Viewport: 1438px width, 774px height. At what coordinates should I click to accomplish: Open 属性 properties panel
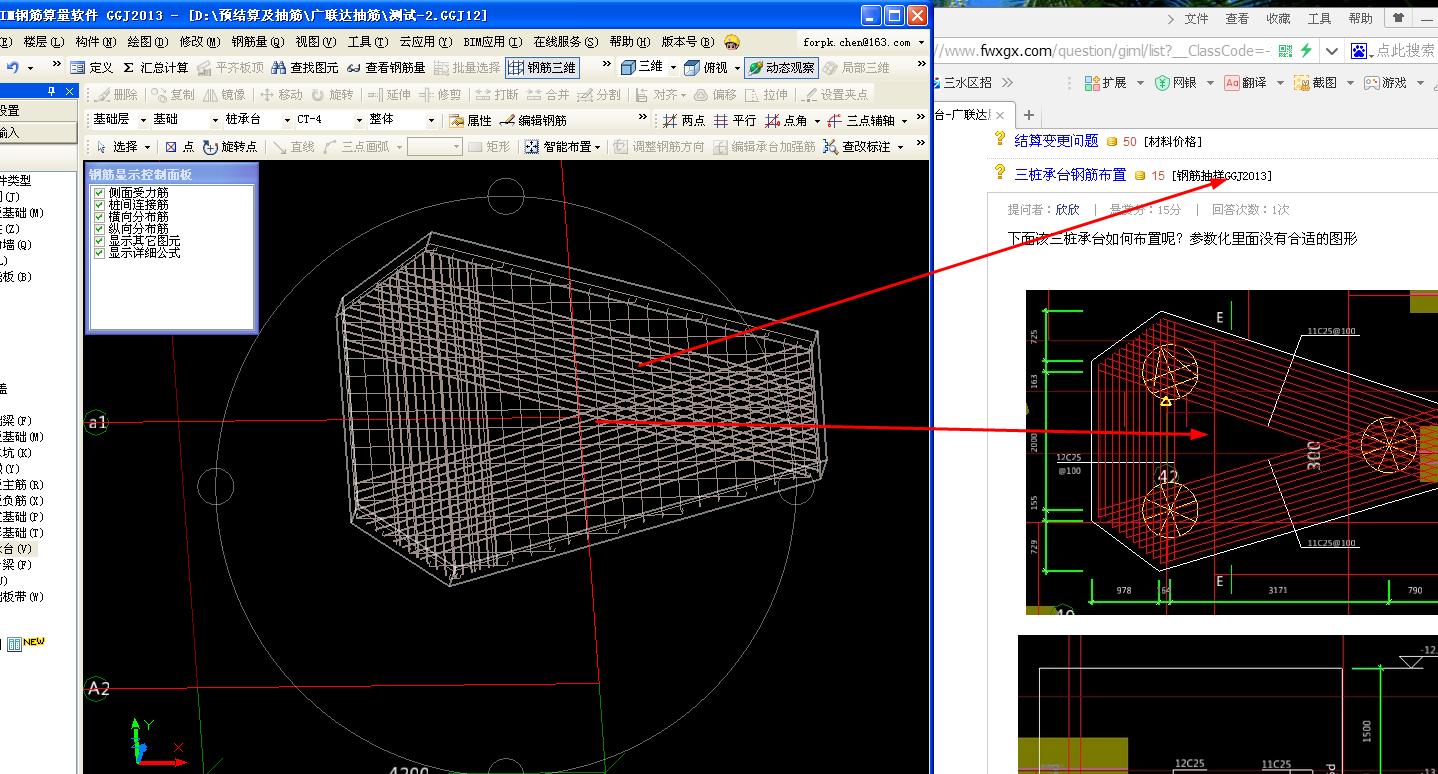(470, 120)
